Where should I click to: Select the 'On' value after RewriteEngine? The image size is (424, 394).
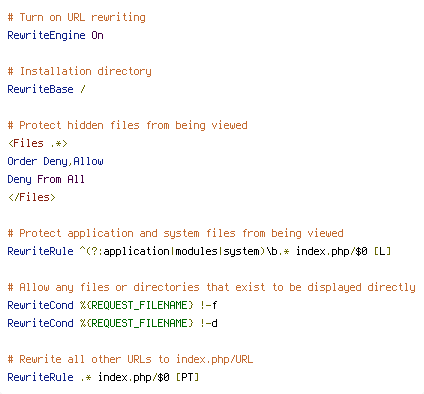(x=97, y=35)
